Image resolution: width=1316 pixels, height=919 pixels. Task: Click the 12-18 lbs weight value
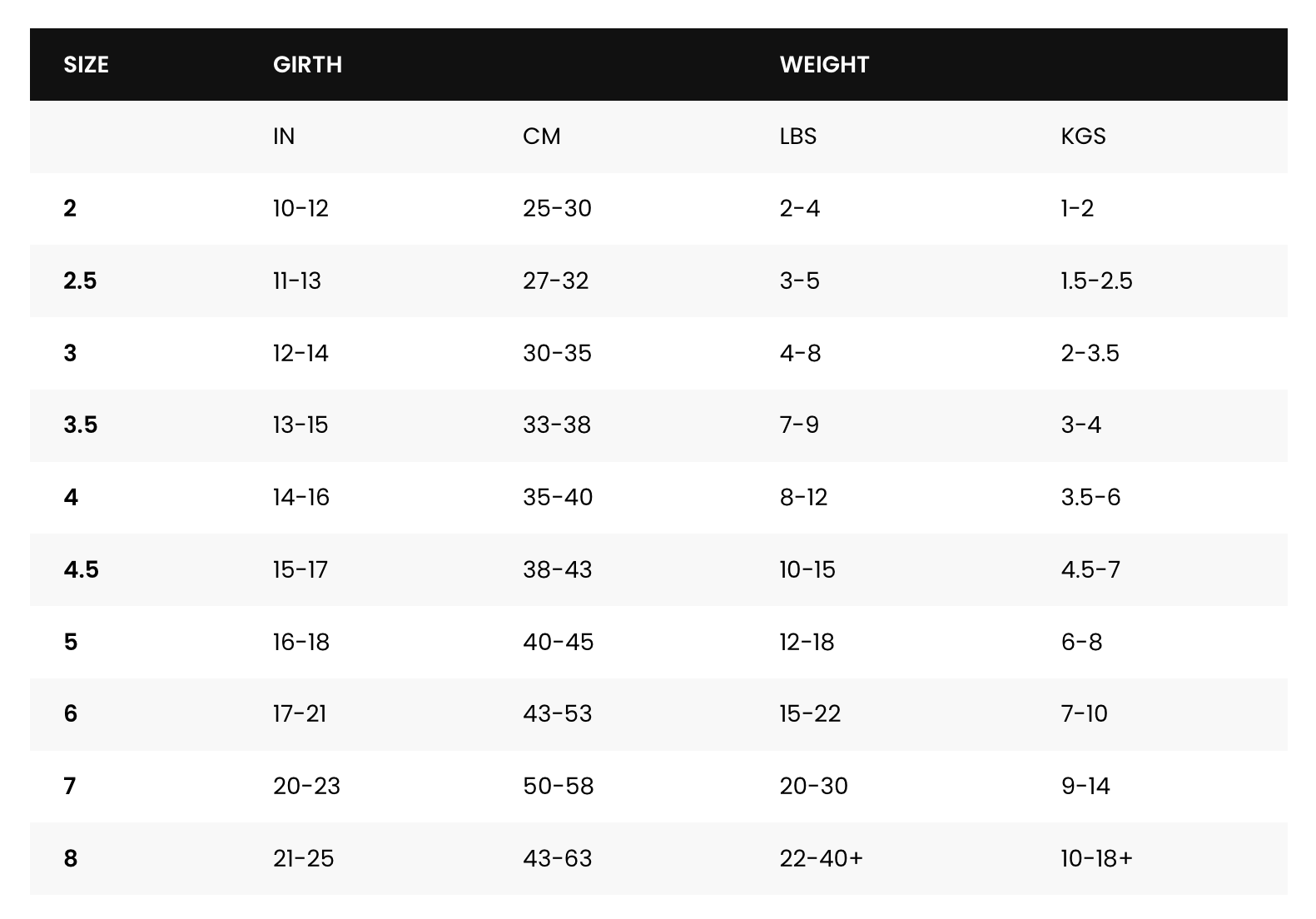point(807,643)
